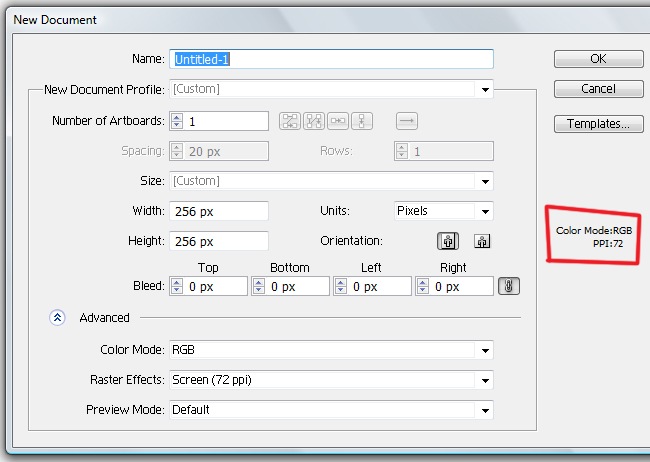Image resolution: width=650 pixels, height=462 pixels.
Task: Collapse the Advanced section
Action: pyautogui.click(x=57, y=318)
